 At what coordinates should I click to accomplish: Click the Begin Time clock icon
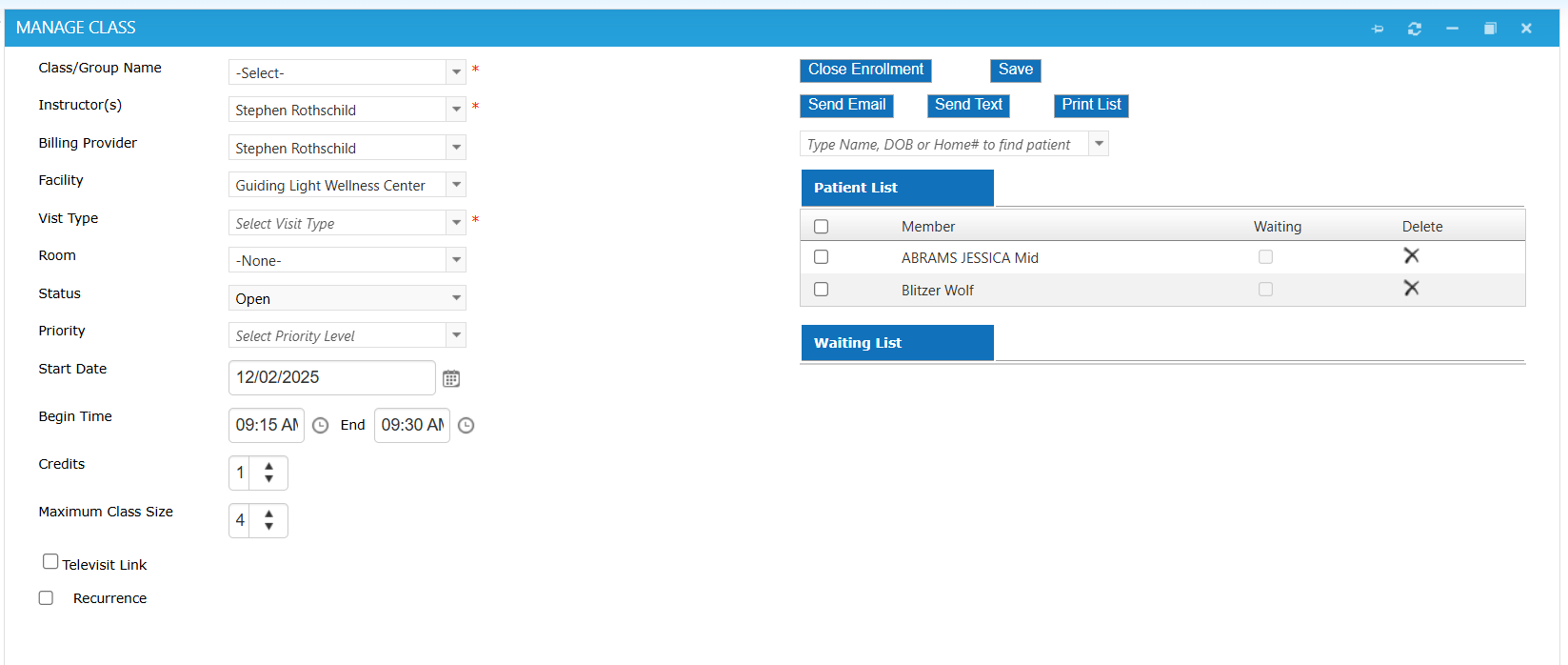pos(321,426)
